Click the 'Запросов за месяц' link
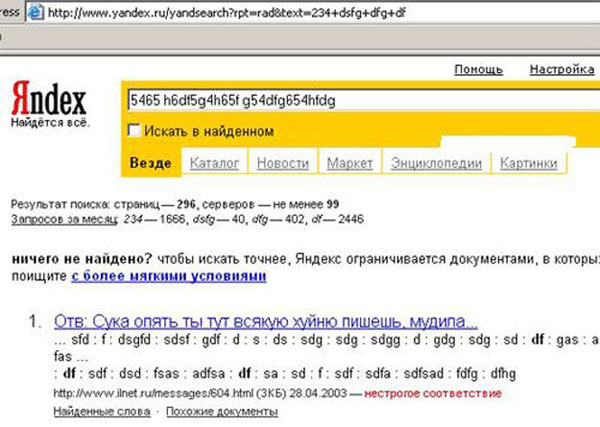 (64, 218)
